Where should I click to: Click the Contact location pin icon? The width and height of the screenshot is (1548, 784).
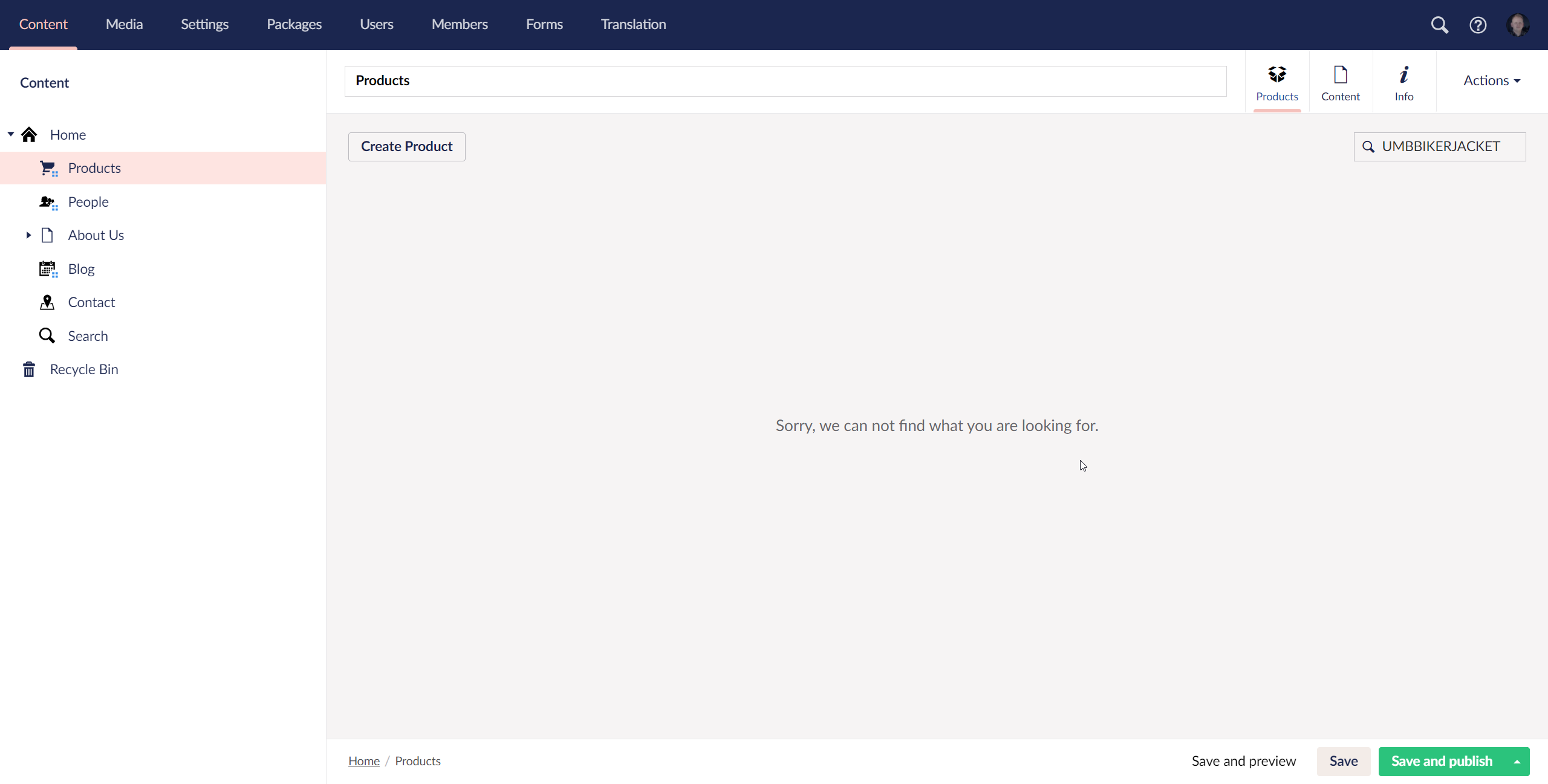(x=48, y=302)
